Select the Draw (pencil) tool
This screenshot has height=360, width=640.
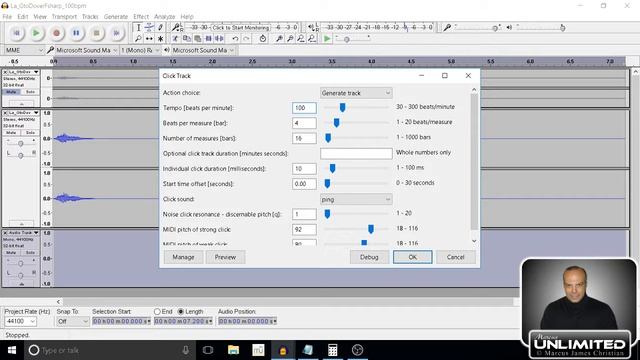point(160,28)
